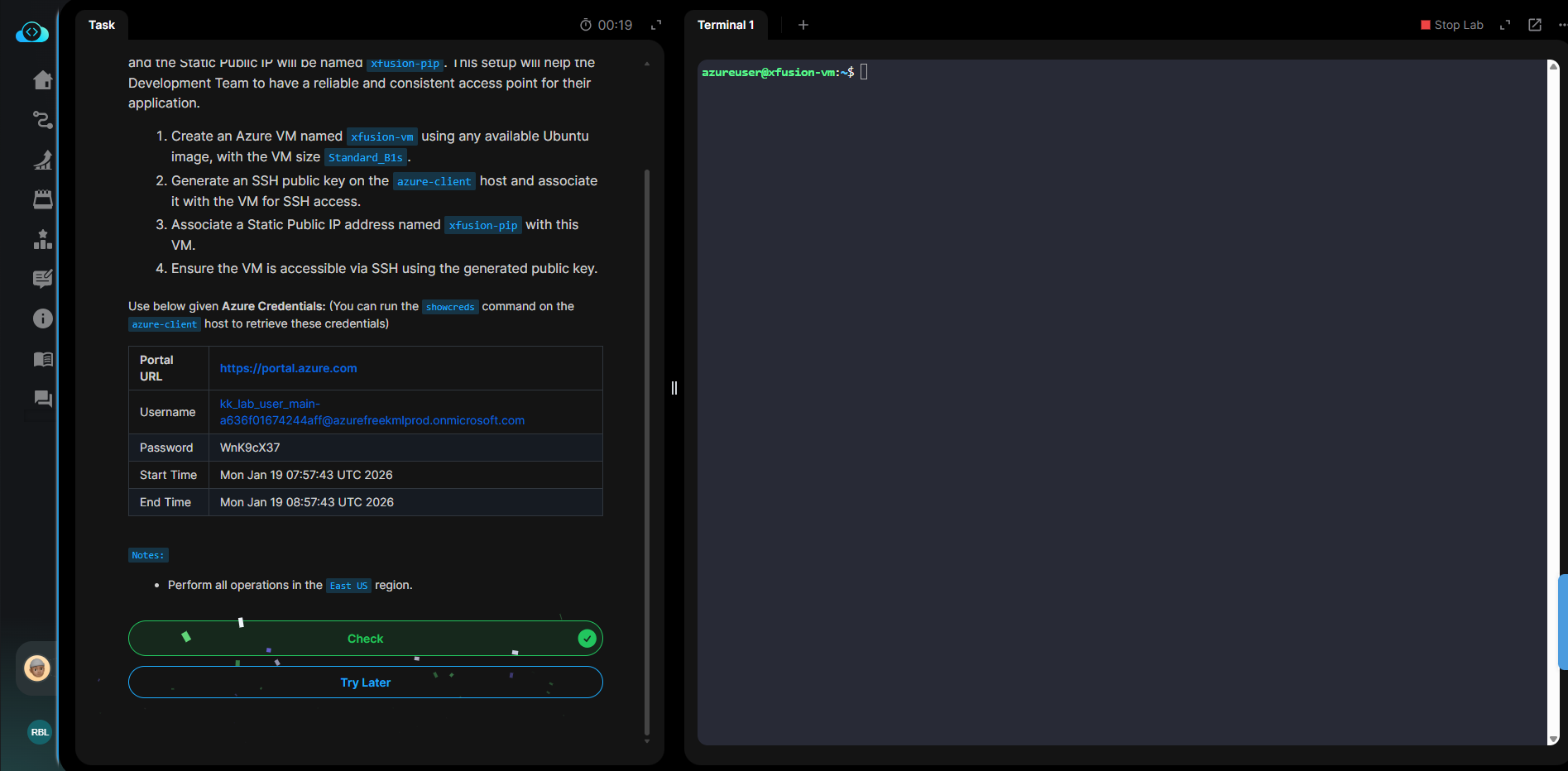This screenshot has width=1568, height=771.
Task: Open terminal in a new window
Action: point(1535,25)
